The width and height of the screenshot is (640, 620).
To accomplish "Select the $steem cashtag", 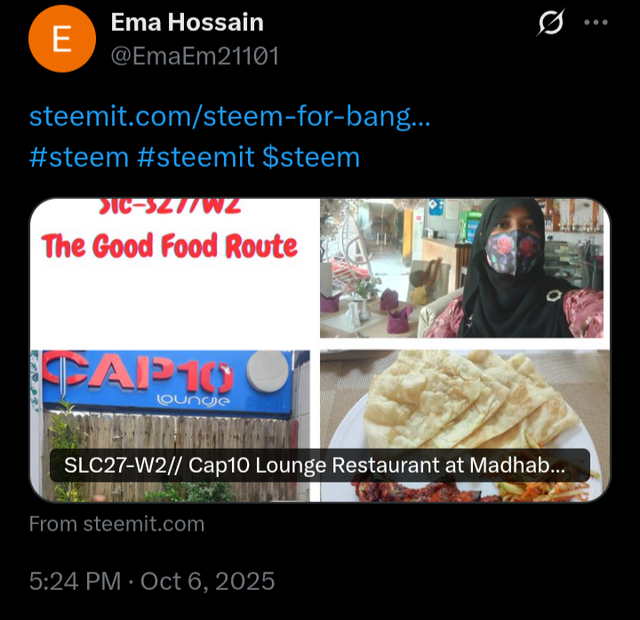I will 311,158.
